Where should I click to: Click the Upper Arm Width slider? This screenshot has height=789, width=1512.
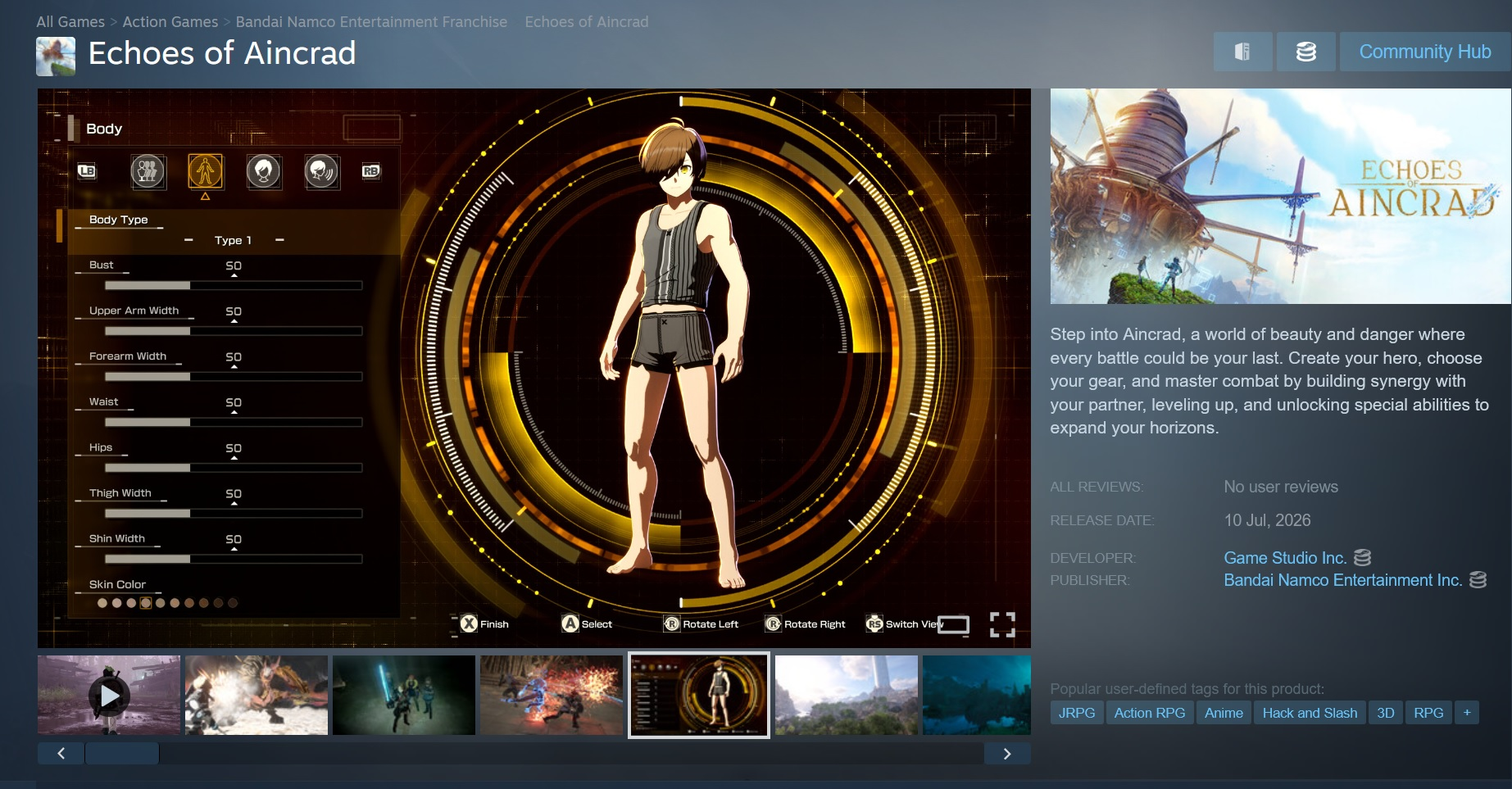coord(234,331)
